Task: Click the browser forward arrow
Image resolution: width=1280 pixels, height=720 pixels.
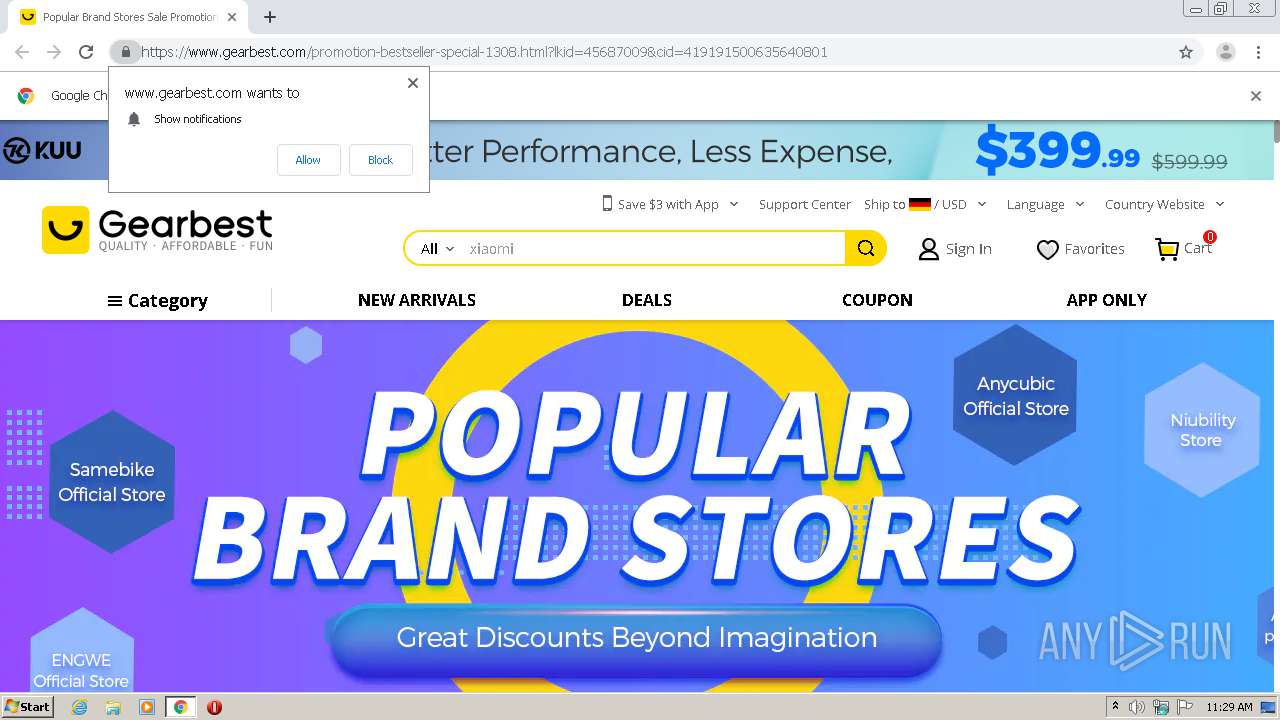Action: click(54, 52)
